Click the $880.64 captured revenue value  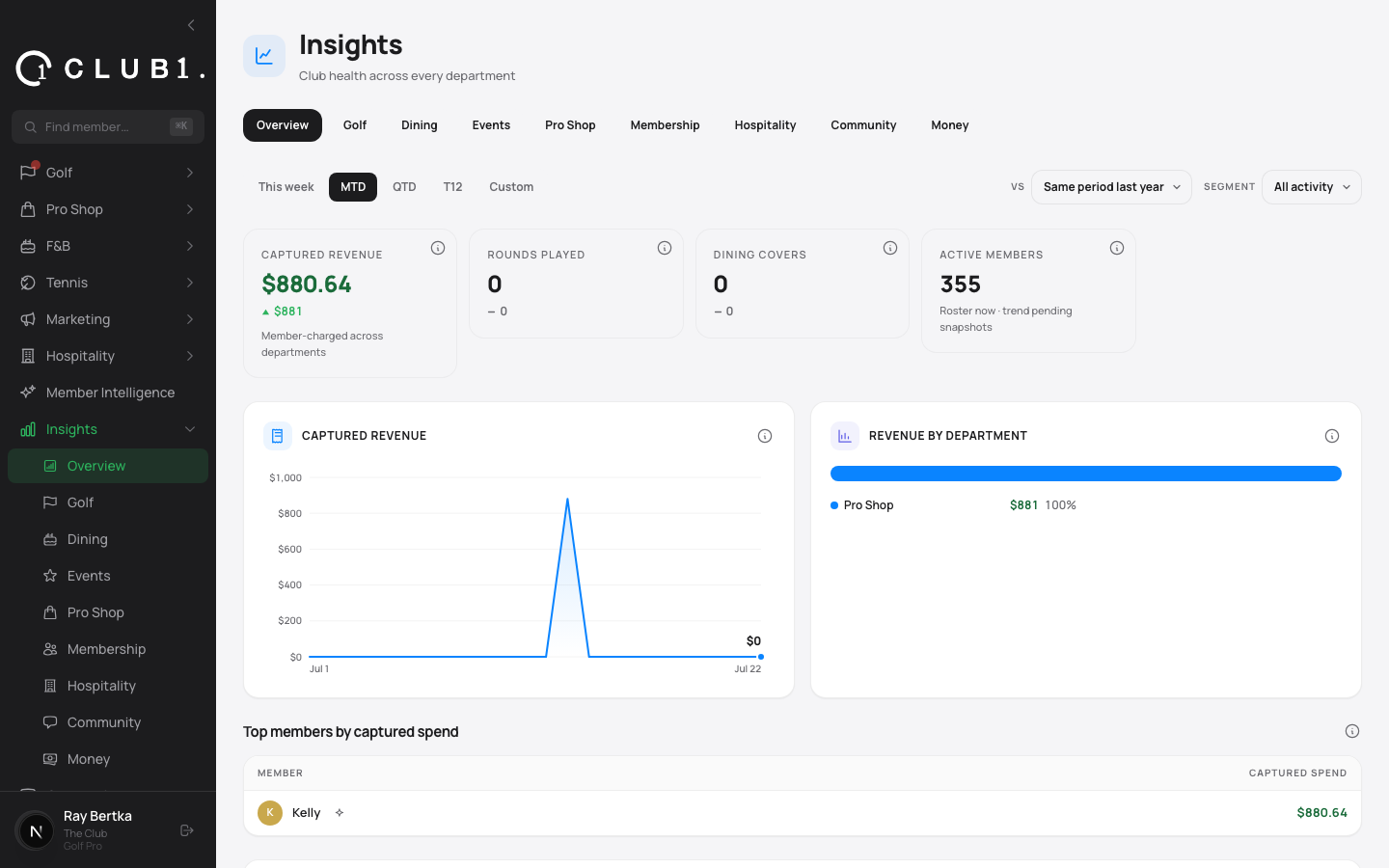[x=307, y=285]
